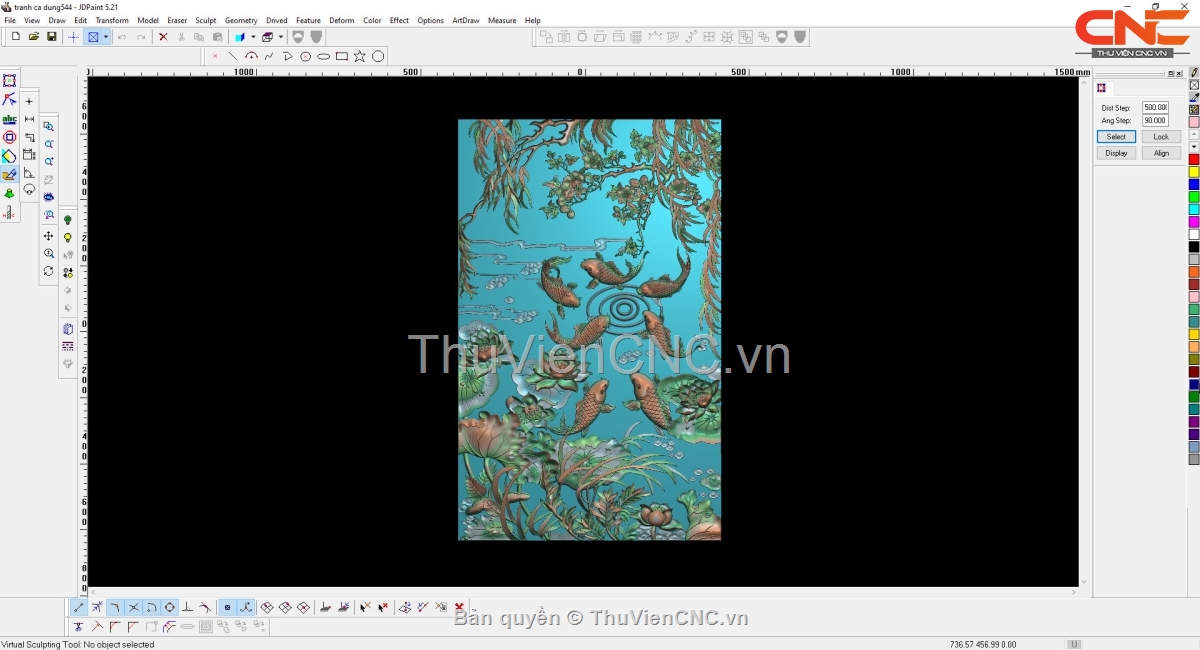Image resolution: width=1200 pixels, height=650 pixels.
Task: Expand the view mode dropdown arrow
Action: pos(106,37)
